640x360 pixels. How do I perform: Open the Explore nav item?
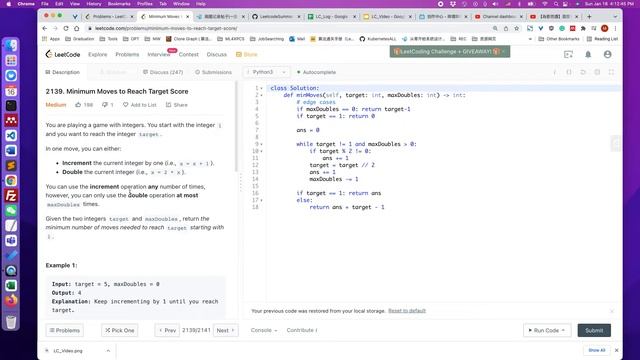coord(98,54)
